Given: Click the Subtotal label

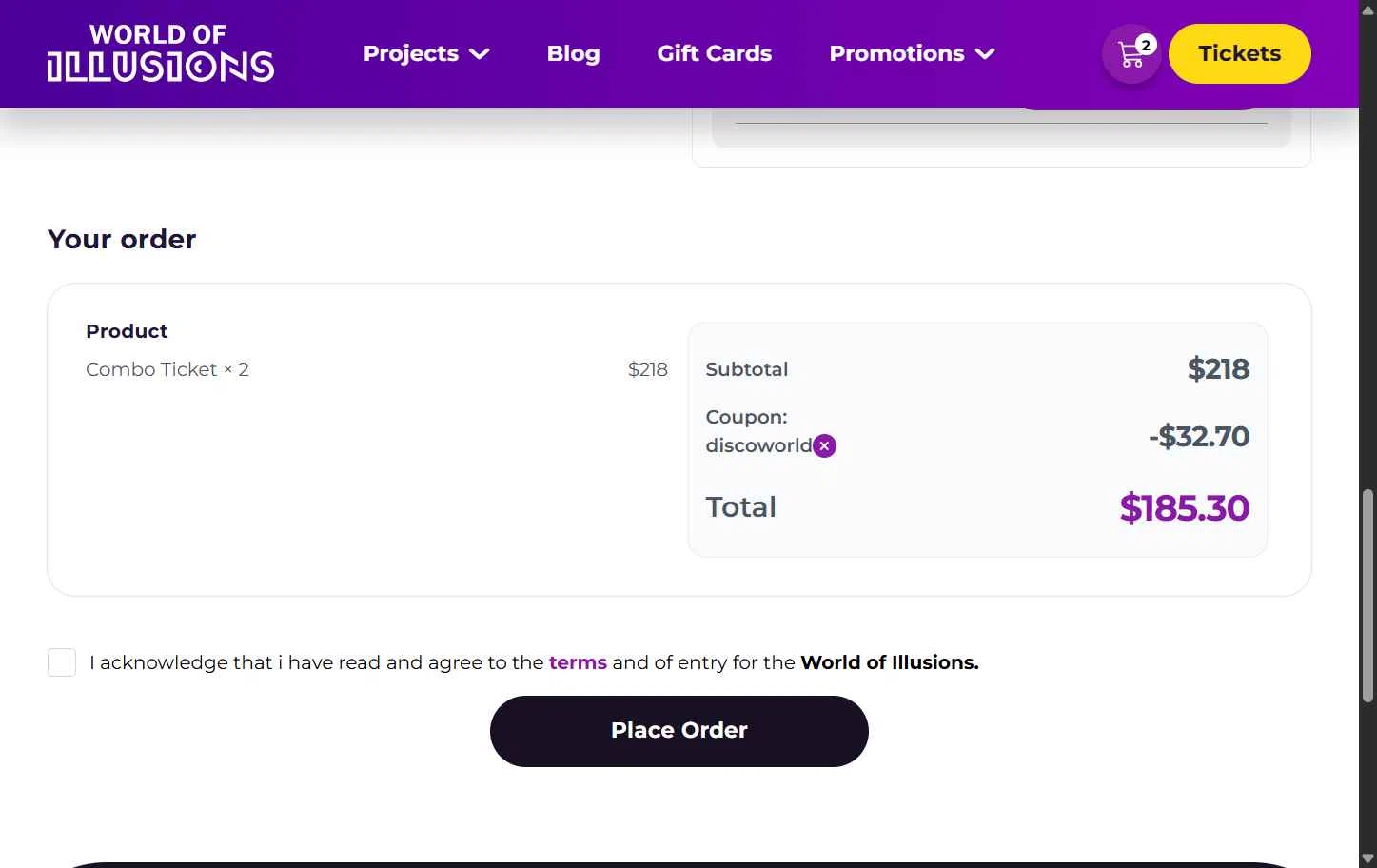Looking at the screenshot, I should pos(746,369).
